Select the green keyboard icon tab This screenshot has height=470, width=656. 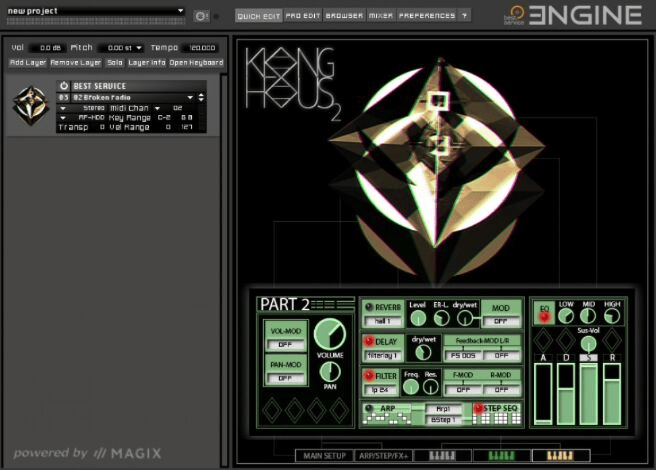[501, 456]
